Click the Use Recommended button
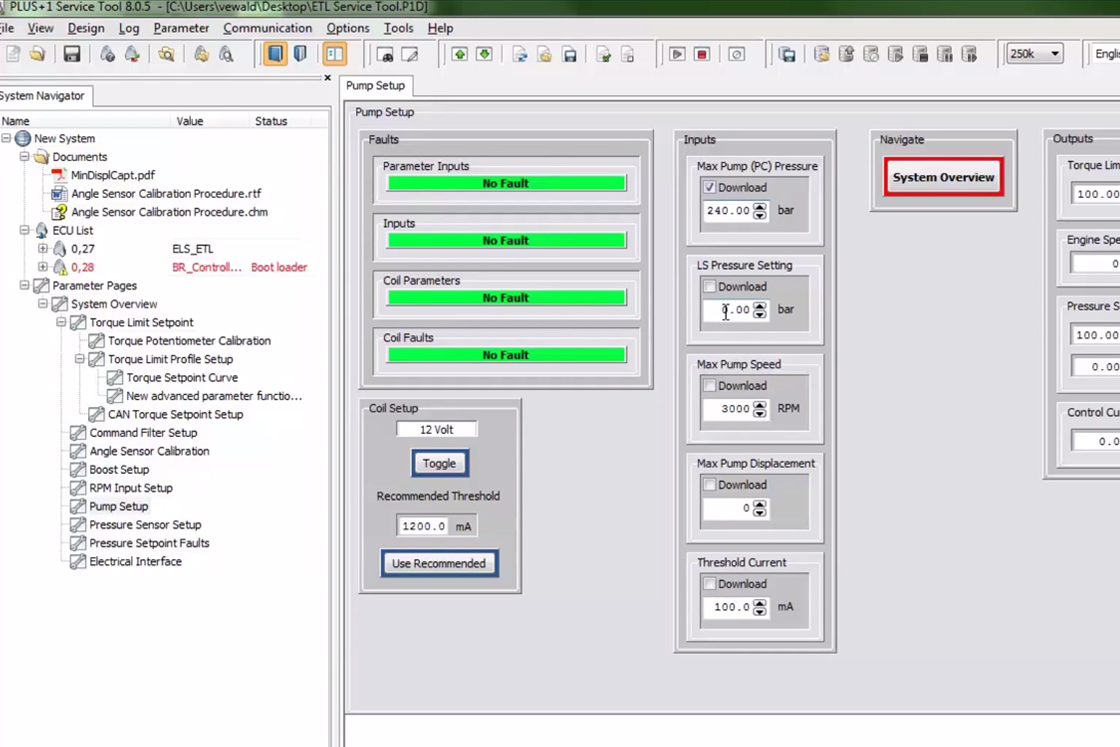The image size is (1120, 747). pyautogui.click(x=438, y=563)
